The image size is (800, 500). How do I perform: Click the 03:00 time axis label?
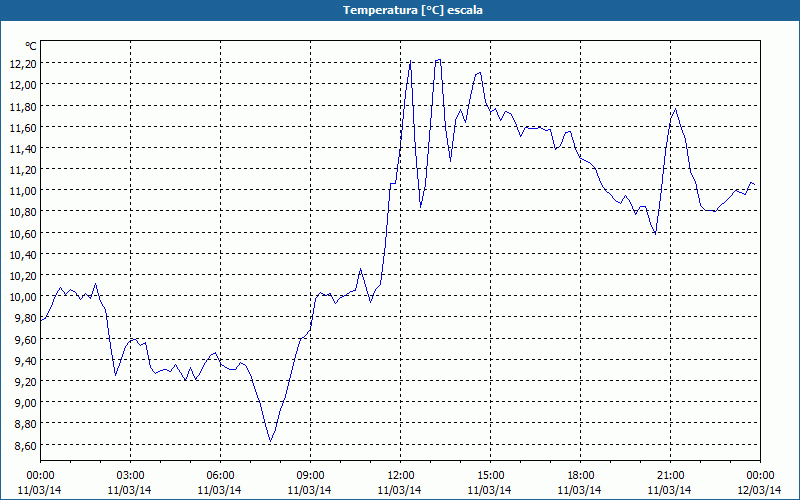(130, 475)
